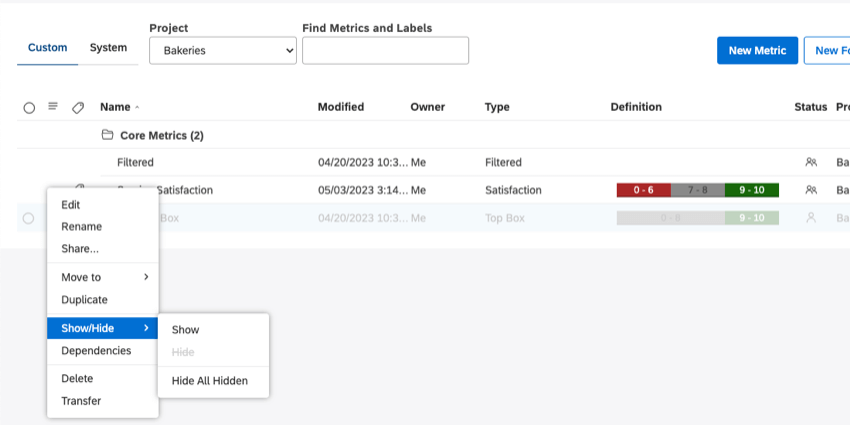Select Hide All Hidden option
Screen dimensions: 850x425
(x=210, y=381)
